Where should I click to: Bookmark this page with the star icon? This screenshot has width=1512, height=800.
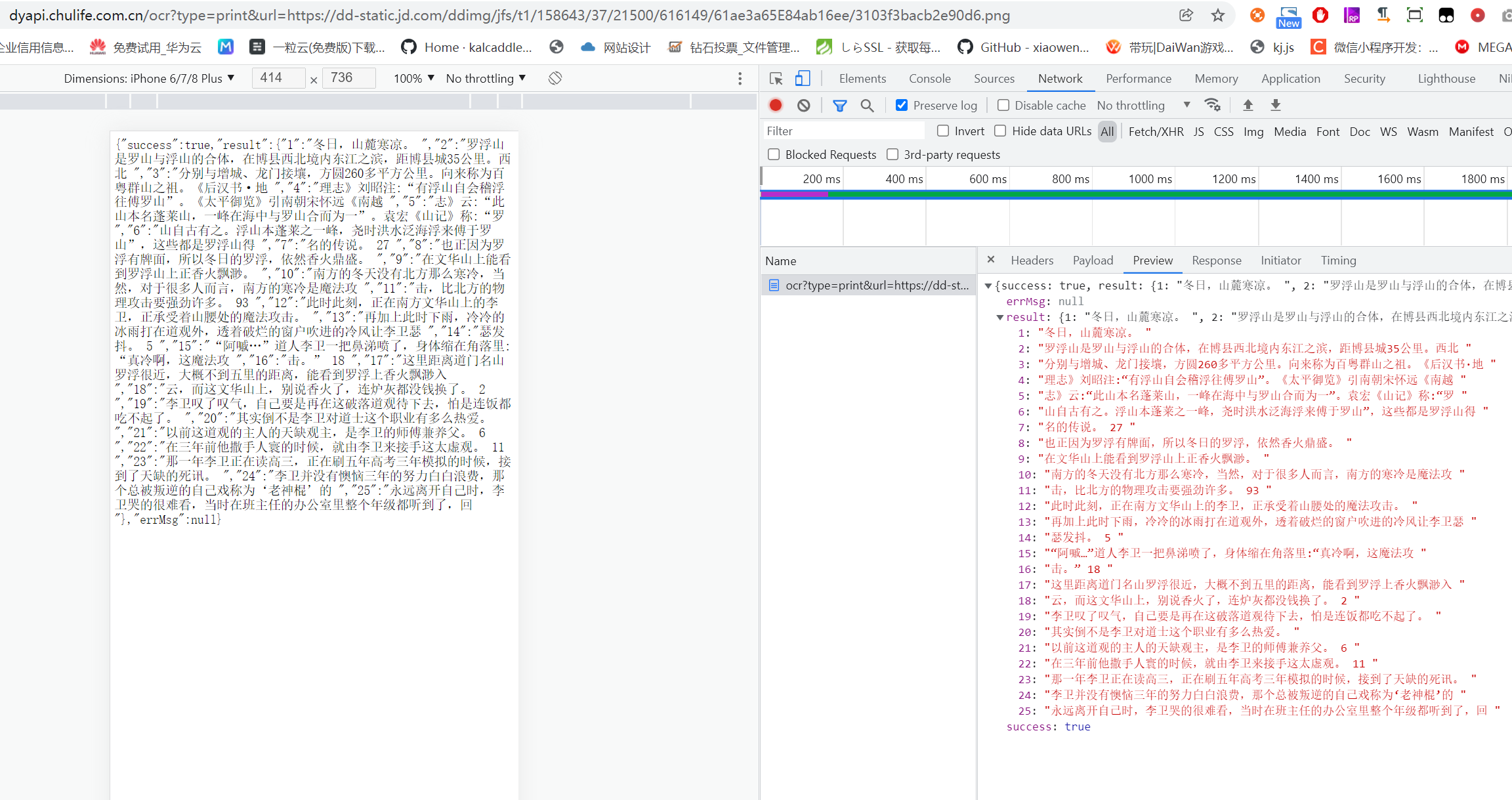pyautogui.click(x=1218, y=15)
